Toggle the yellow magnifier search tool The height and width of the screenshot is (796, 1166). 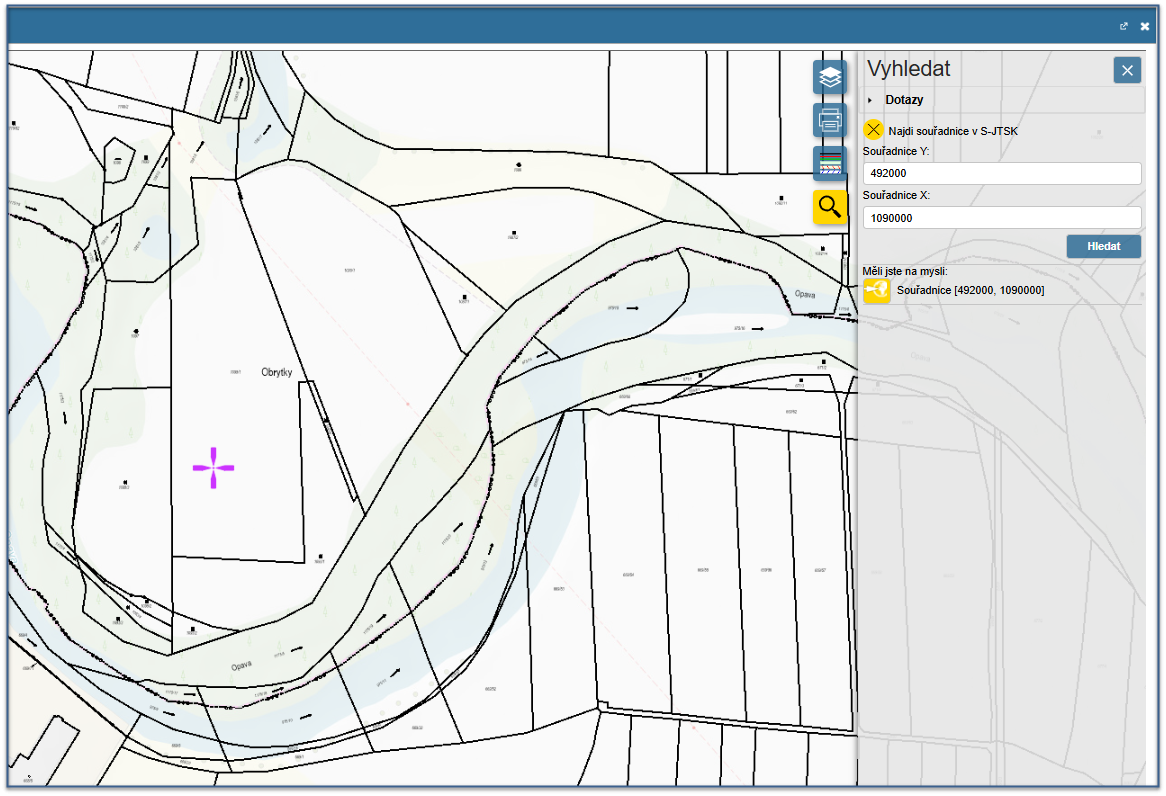pyautogui.click(x=829, y=207)
